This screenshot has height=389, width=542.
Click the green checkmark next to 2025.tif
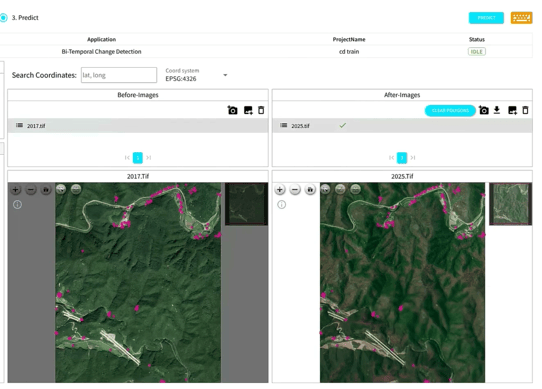tap(343, 125)
